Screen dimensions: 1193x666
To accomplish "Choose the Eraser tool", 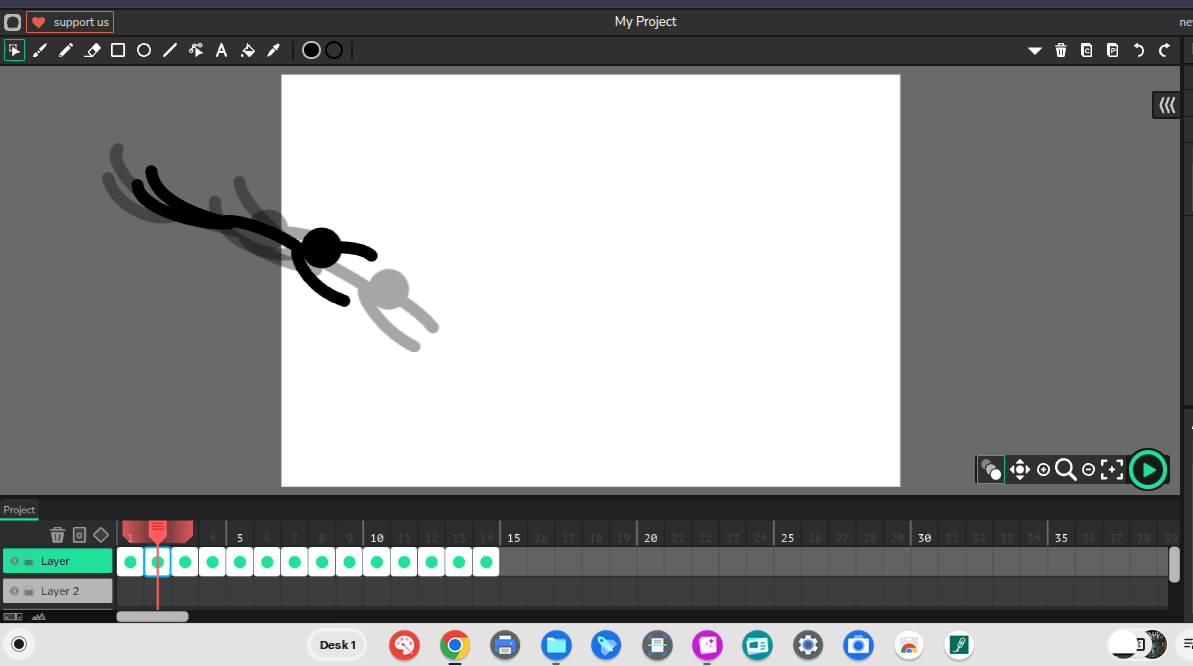I will [x=92, y=50].
